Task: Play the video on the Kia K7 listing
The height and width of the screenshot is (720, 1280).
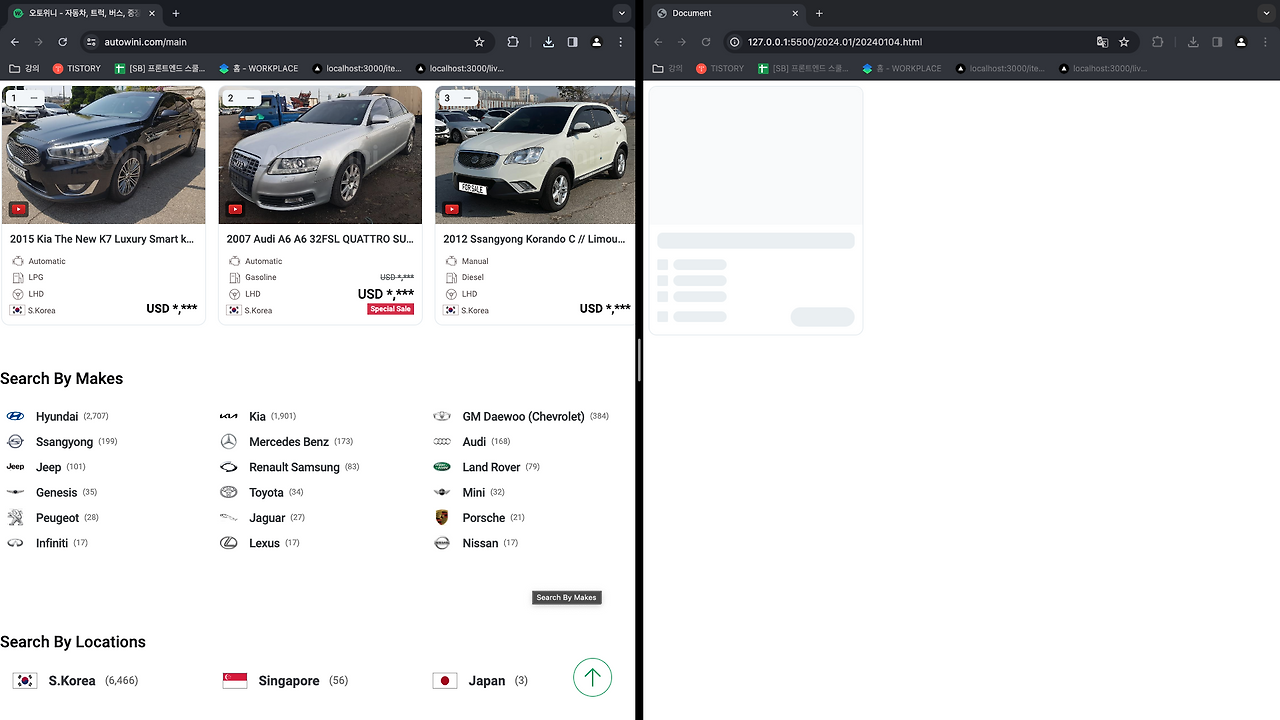Action: [x=18, y=208]
